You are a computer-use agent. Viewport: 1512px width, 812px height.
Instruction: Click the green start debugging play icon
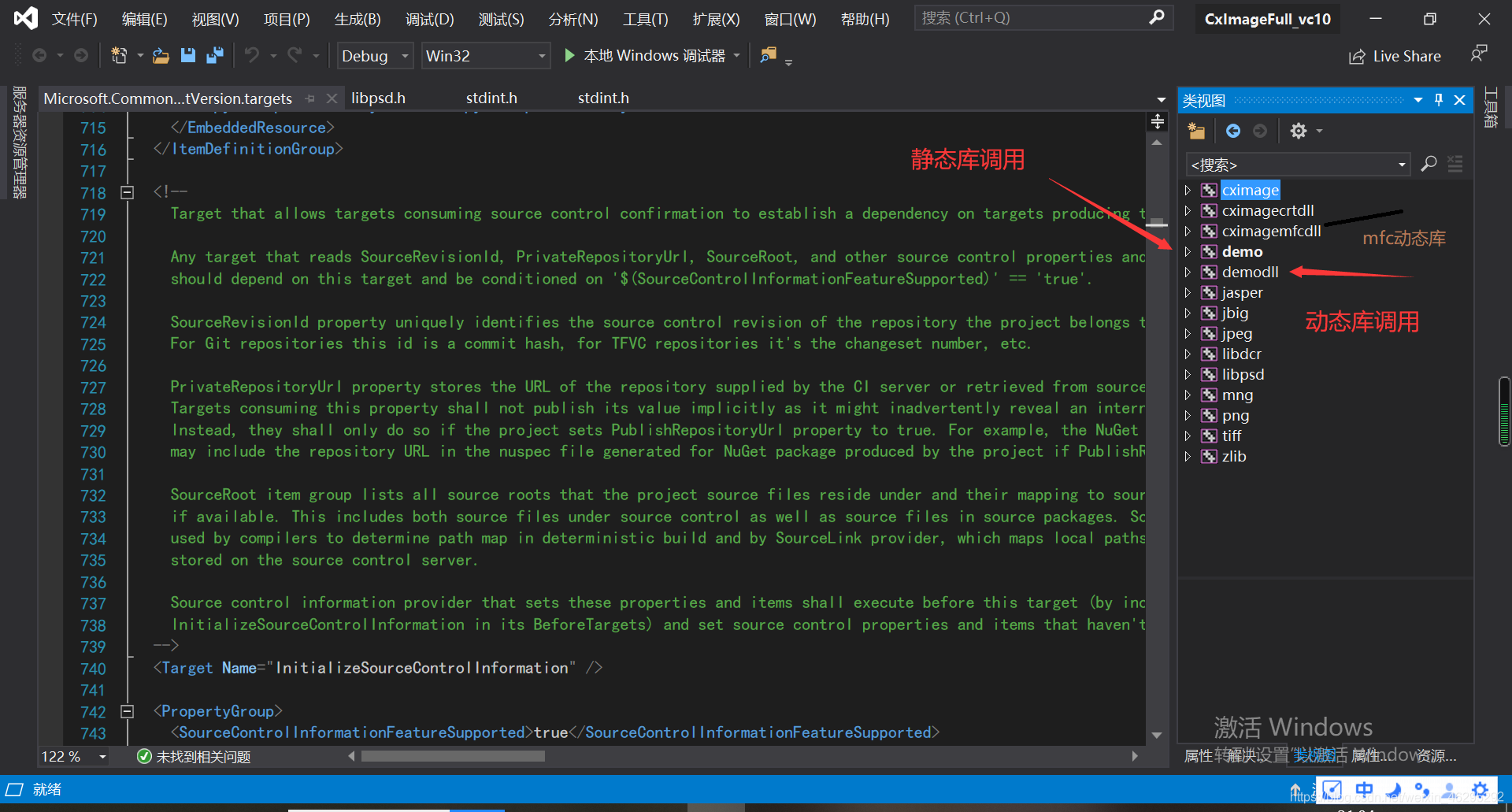[569, 55]
